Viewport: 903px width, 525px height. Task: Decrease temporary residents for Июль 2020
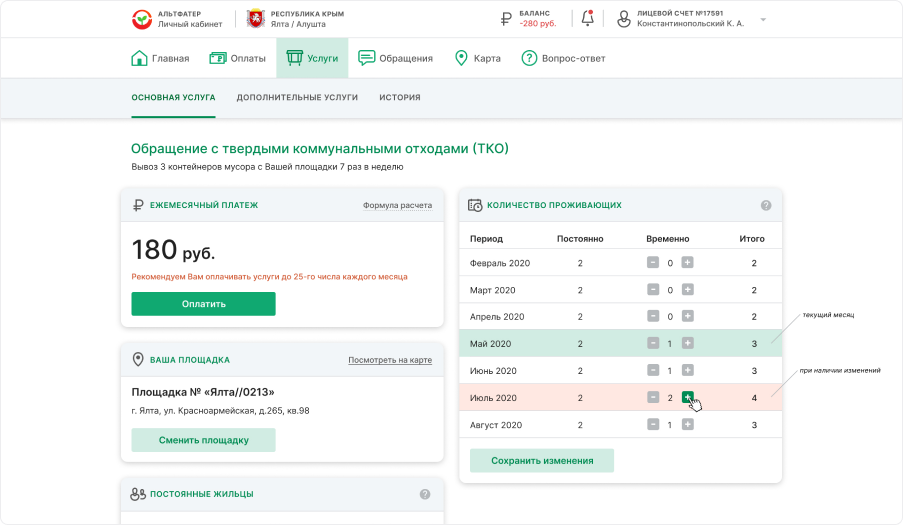[x=652, y=397]
